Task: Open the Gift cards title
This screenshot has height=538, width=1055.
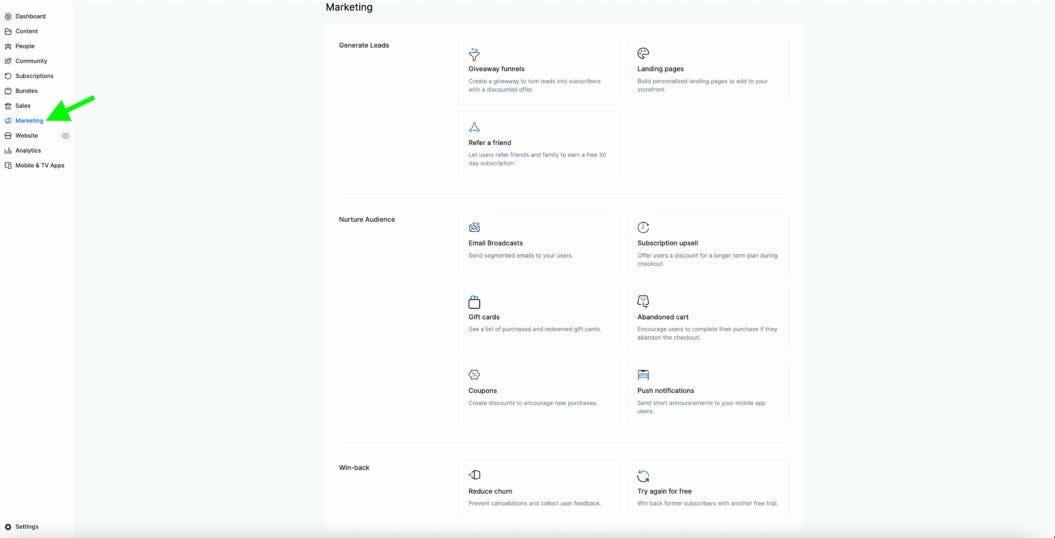Action: click(x=484, y=317)
